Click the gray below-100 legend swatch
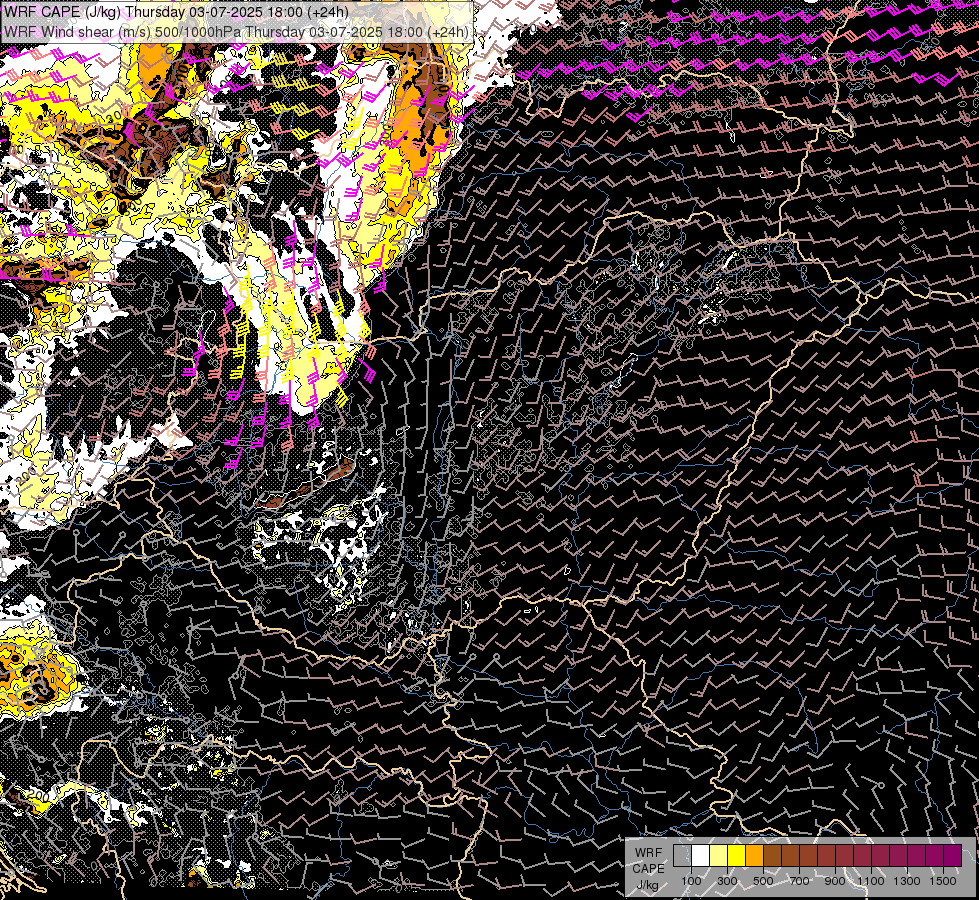Image resolution: width=979 pixels, height=900 pixels. point(682,856)
